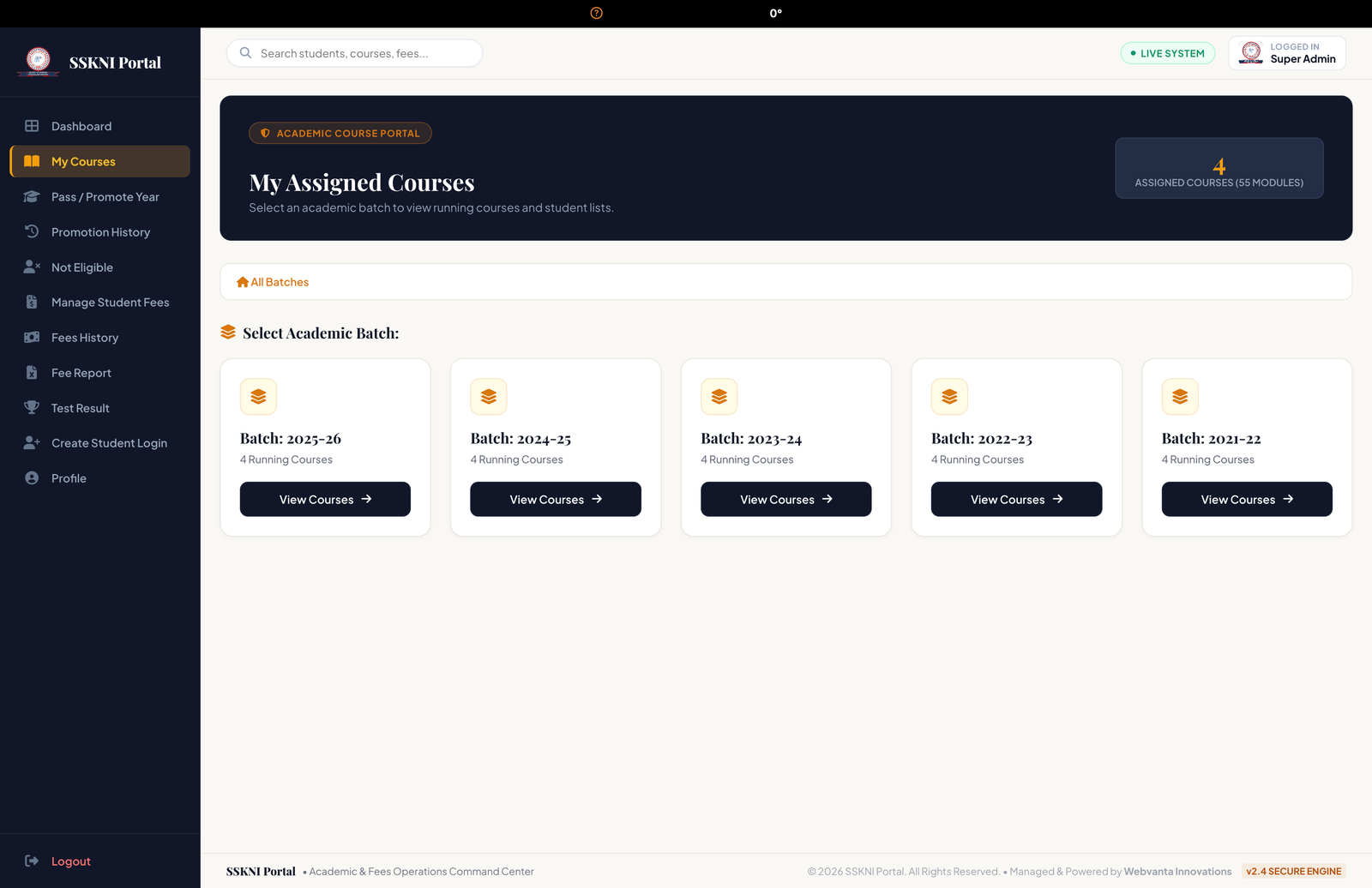Image resolution: width=1372 pixels, height=888 pixels.
Task: Click the Test Result trophy icon
Action: click(32, 408)
